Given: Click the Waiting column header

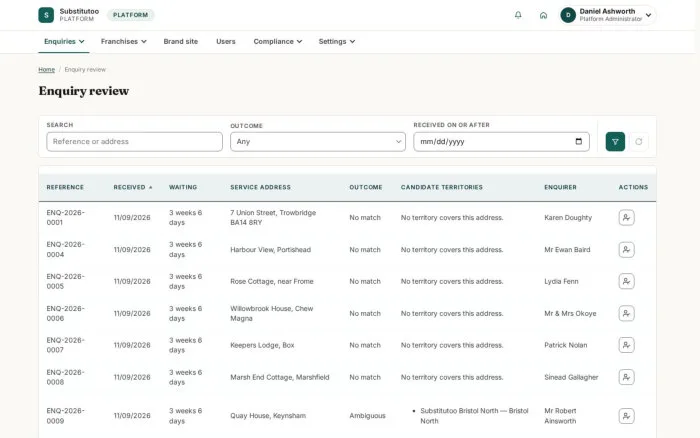Looking at the screenshot, I should coord(183,188).
